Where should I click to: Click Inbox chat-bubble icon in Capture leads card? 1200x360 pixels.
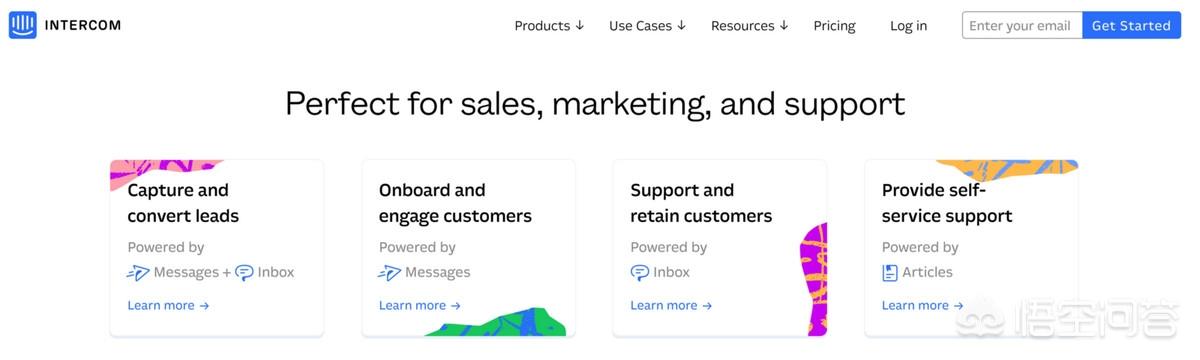pyautogui.click(x=244, y=272)
